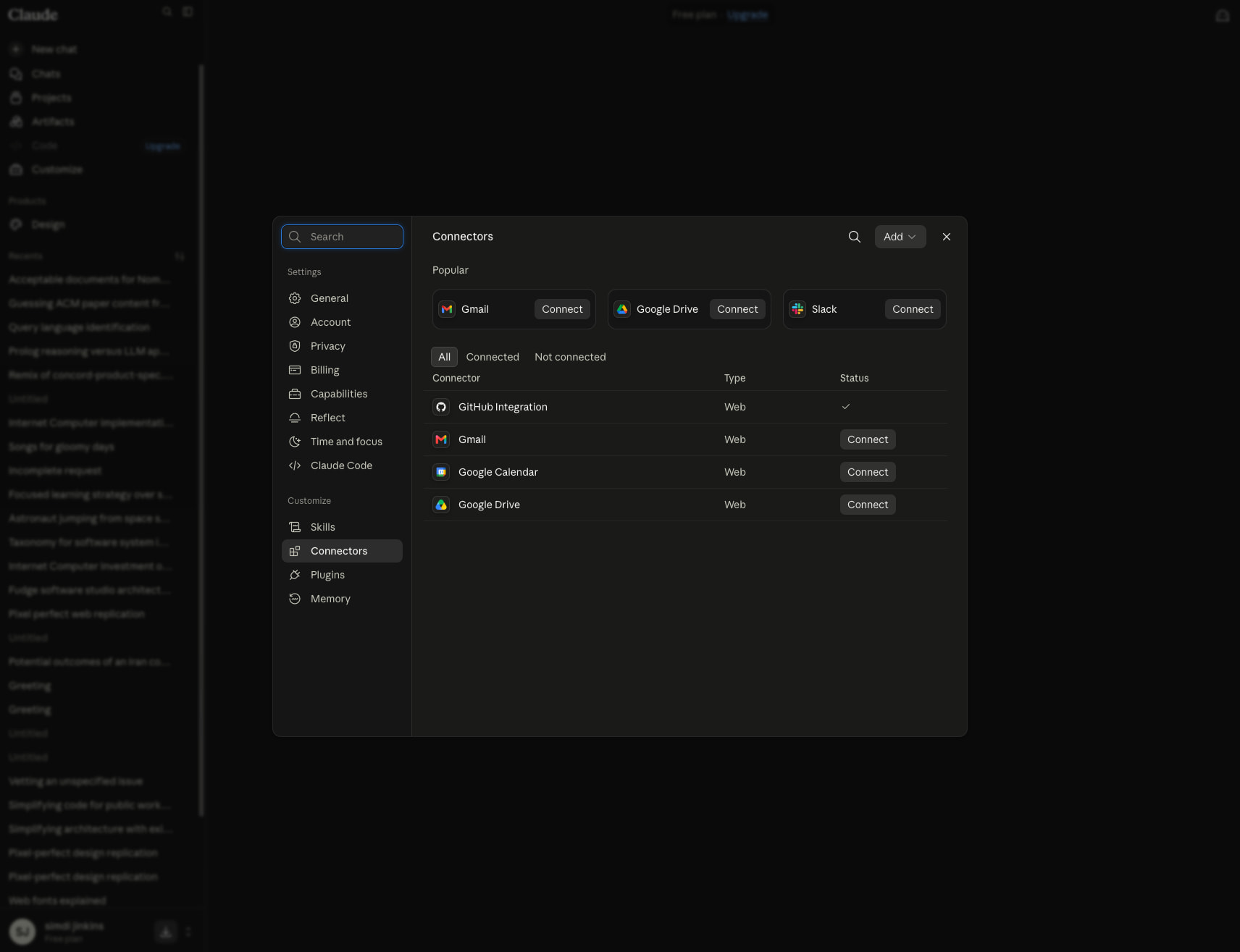The height and width of the screenshot is (952, 1240).
Task: Open Billing settings
Action: click(x=342, y=370)
